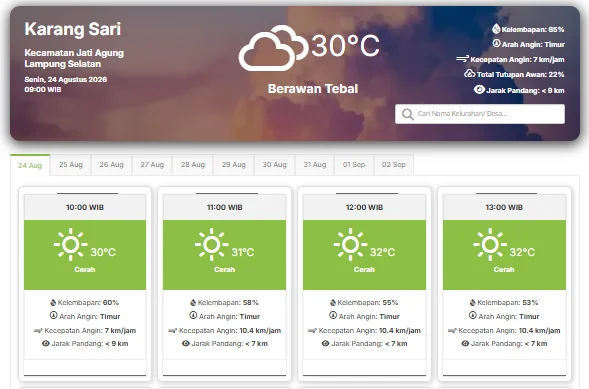589x389 pixels.
Task: Click the visibility eye icon in header
Action: pyautogui.click(x=479, y=89)
